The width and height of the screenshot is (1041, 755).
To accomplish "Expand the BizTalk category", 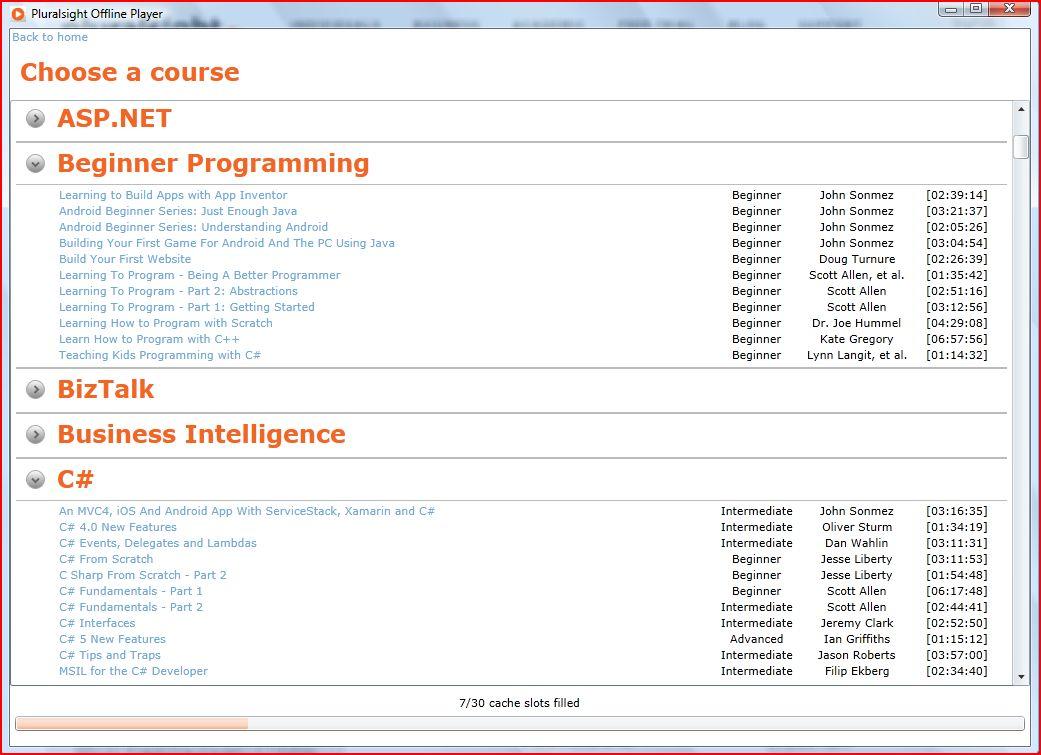I will pyautogui.click(x=35, y=389).
